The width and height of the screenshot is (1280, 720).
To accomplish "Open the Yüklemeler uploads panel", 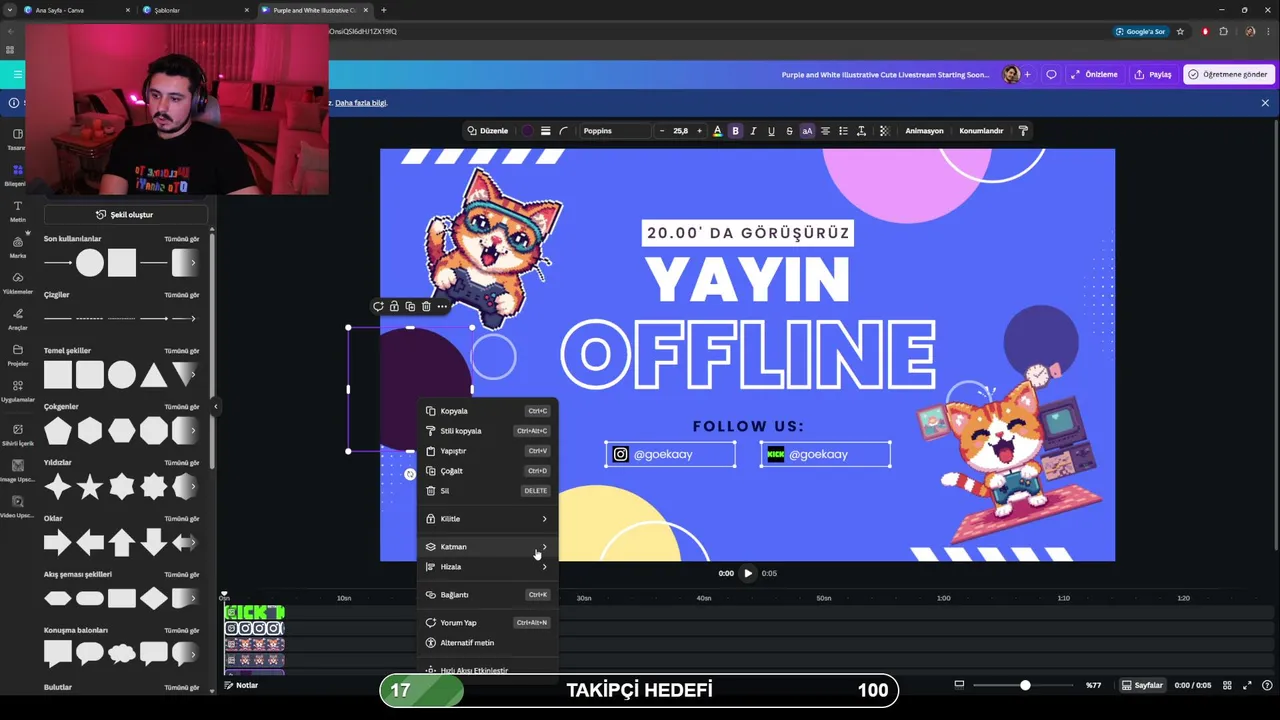I will tap(17, 283).
